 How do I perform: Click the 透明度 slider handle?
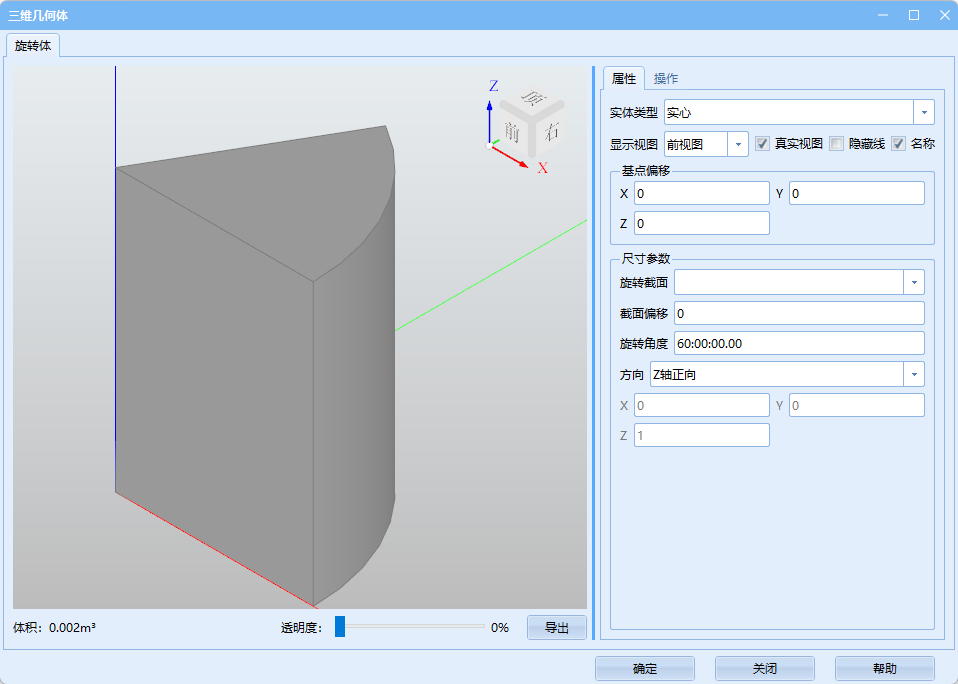pos(340,627)
